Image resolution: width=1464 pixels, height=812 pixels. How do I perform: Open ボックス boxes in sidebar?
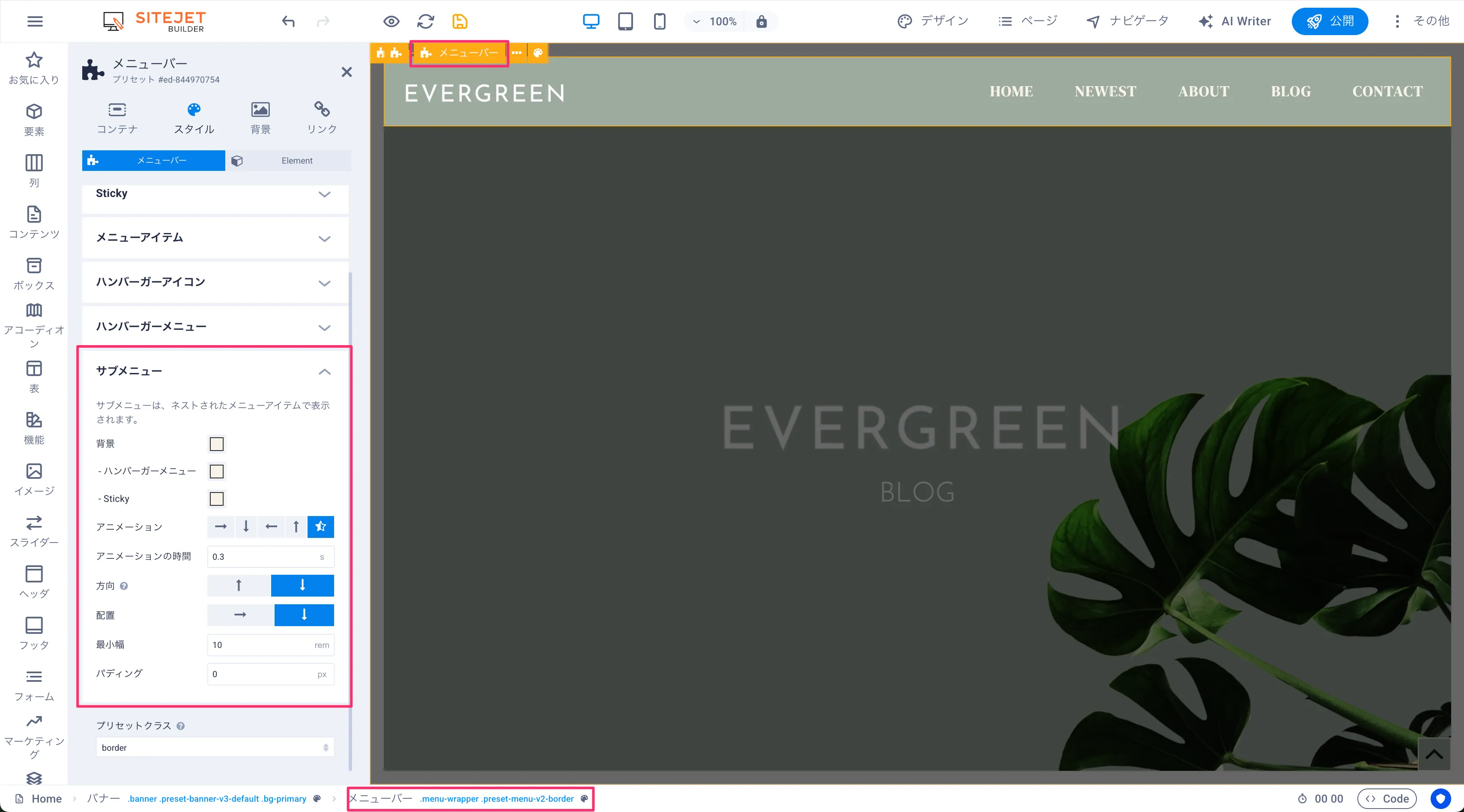[x=34, y=273]
